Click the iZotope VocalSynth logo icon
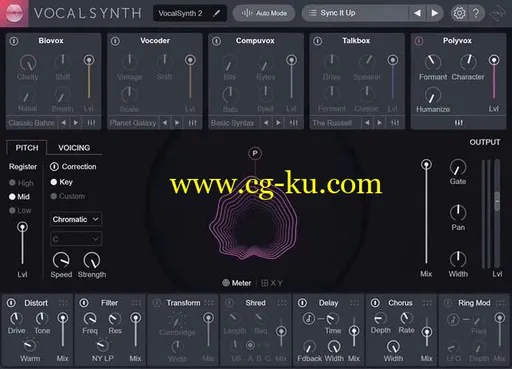512x369 pixels. pyautogui.click(x=14, y=13)
